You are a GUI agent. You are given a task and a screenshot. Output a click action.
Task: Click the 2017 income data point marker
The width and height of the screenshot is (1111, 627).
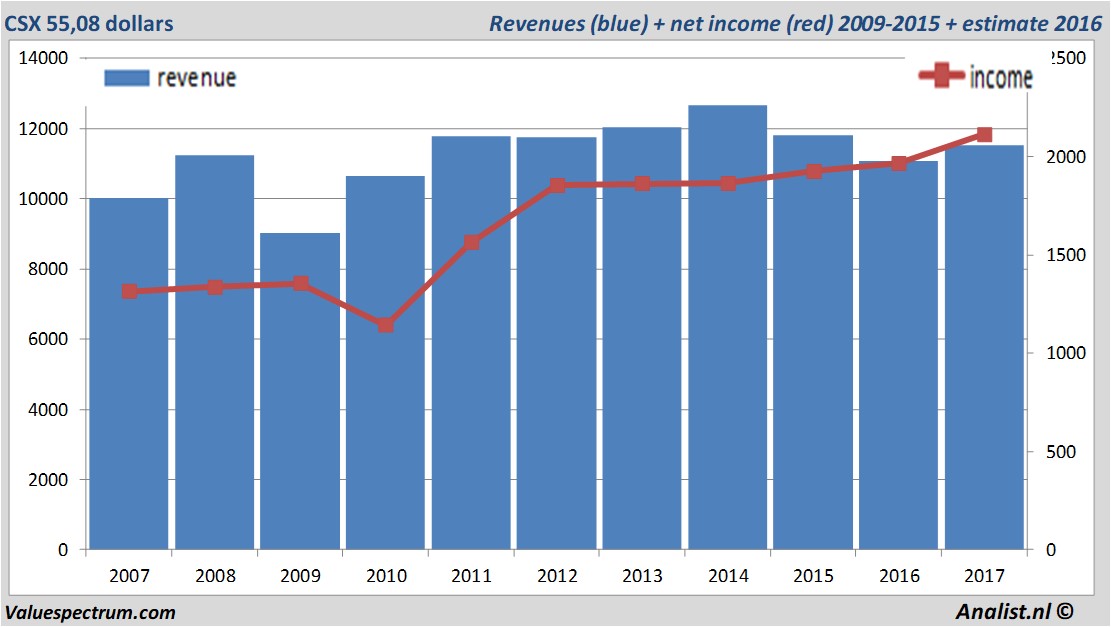coord(984,135)
